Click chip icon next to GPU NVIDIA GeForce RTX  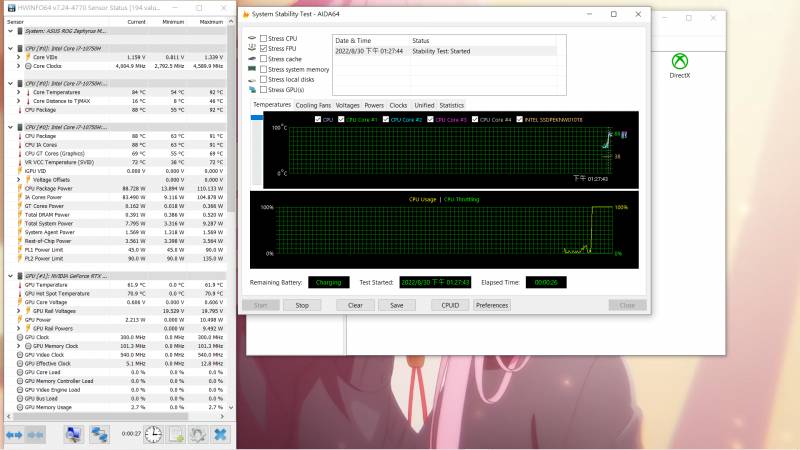tap(20, 276)
